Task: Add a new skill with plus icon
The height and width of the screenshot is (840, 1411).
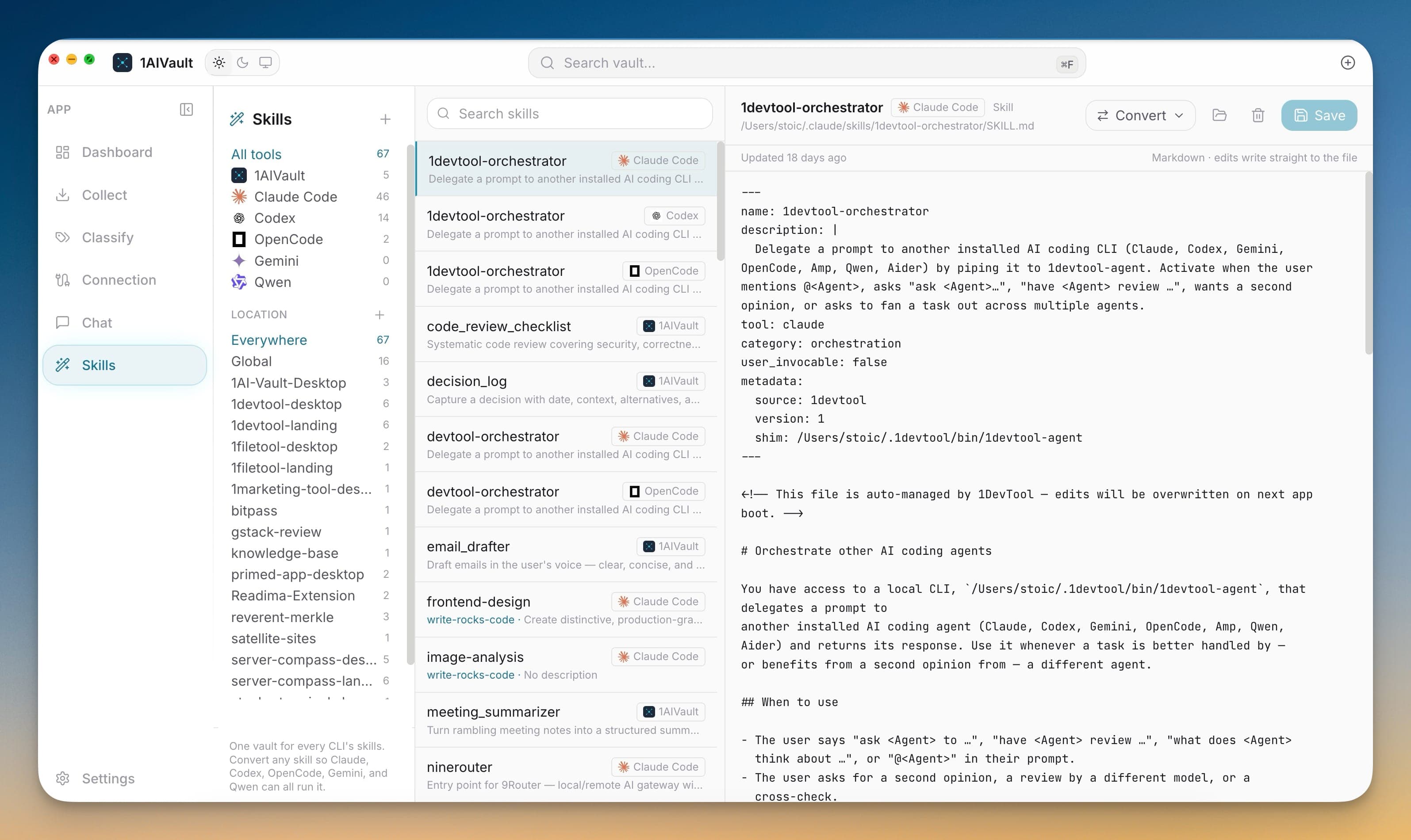Action: tap(385, 119)
